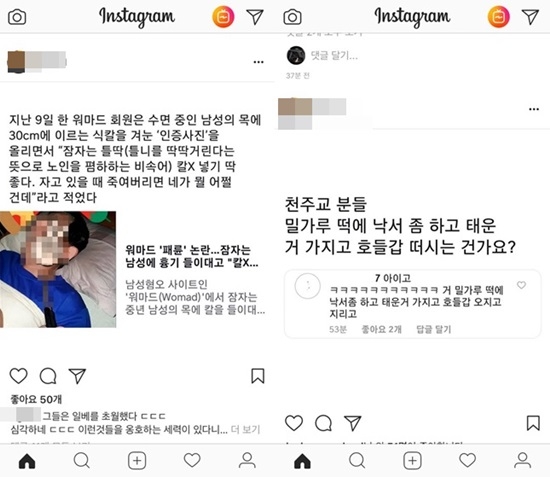The height and width of the screenshot is (477, 550).
Task: Expand caption with 더 보기
Action: 246,429
